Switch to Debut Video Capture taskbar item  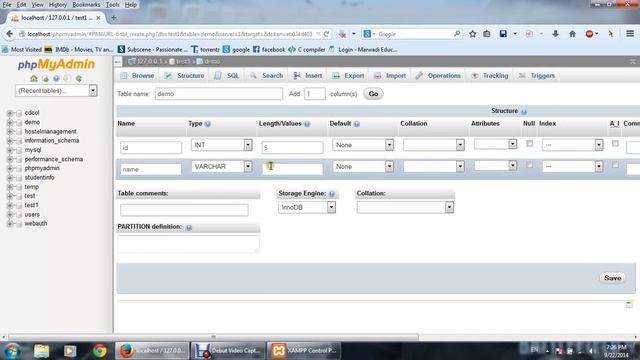(x=227, y=351)
